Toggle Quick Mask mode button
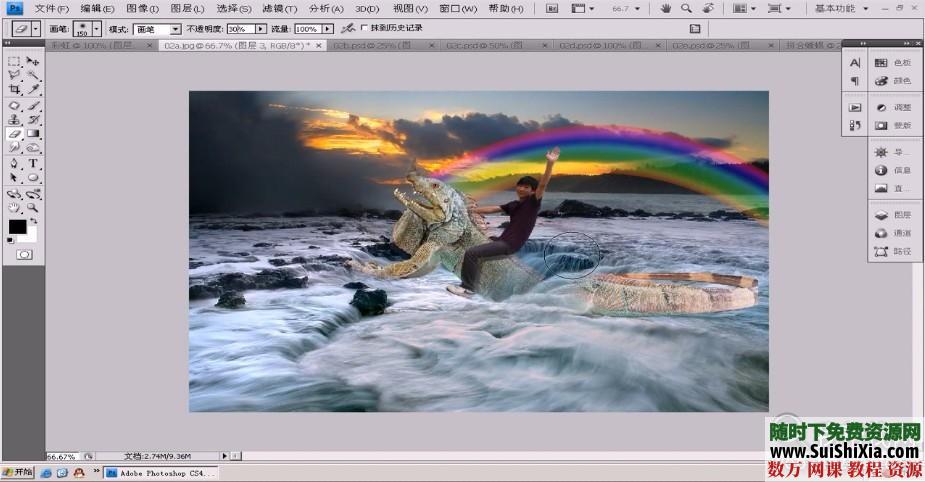The image size is (925, 482). coord(24,255)
